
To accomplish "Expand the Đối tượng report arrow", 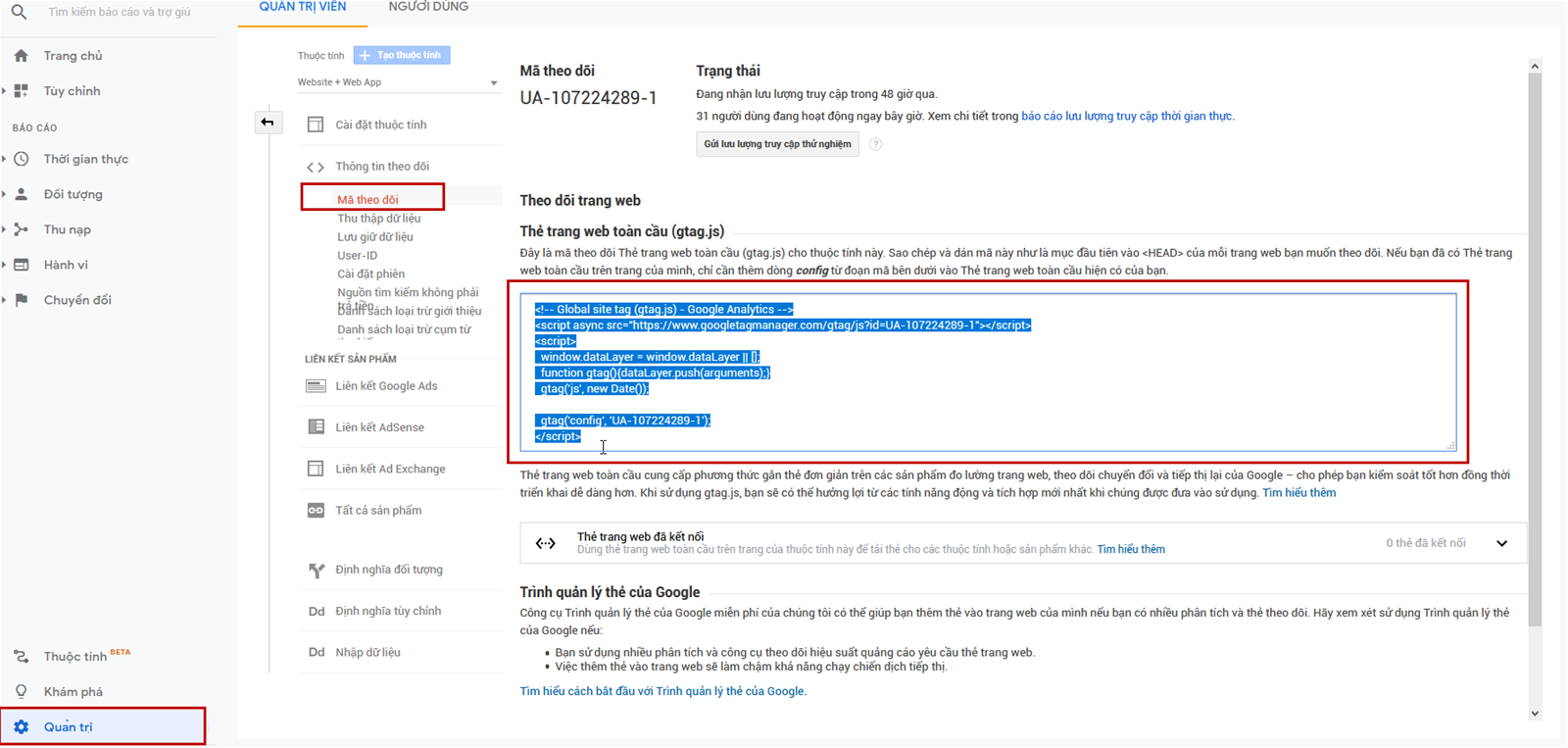I will tap(4, 194).
